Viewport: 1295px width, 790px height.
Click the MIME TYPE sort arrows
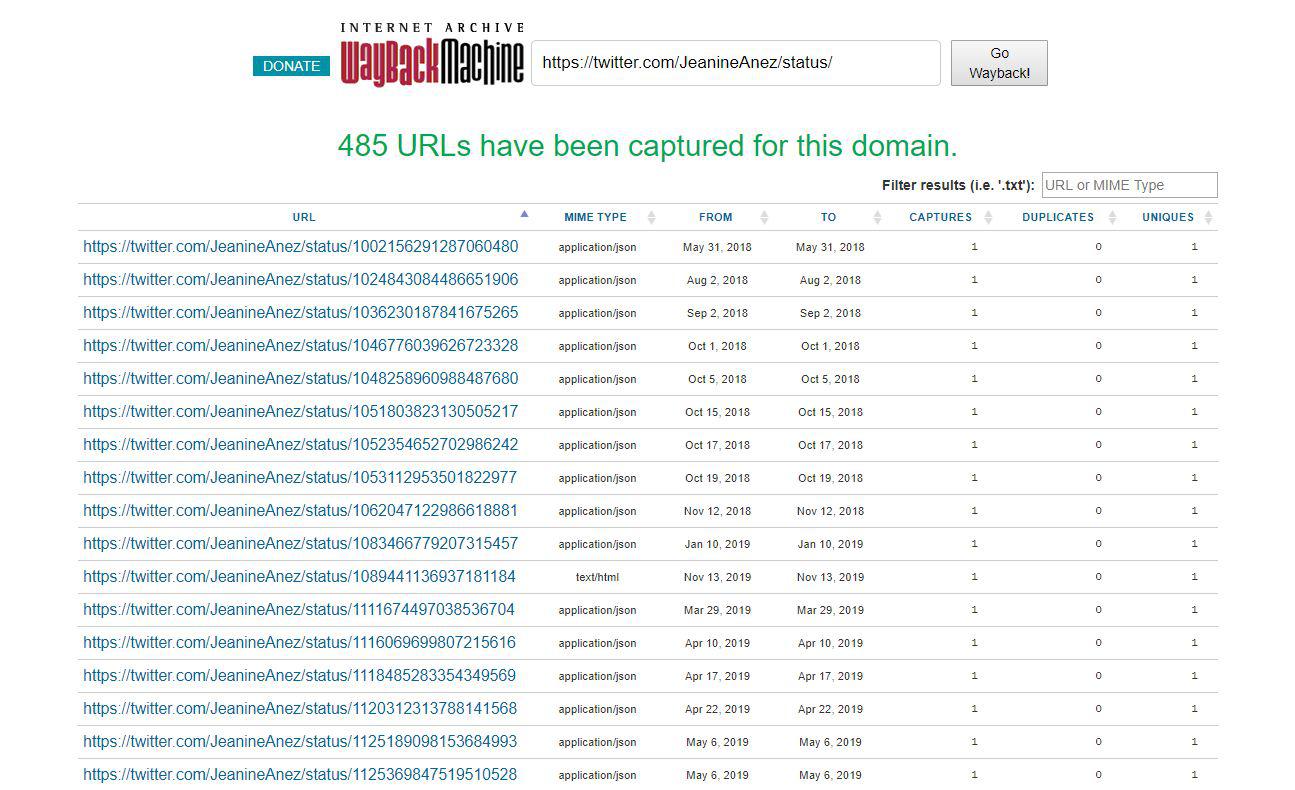[651, 217]
